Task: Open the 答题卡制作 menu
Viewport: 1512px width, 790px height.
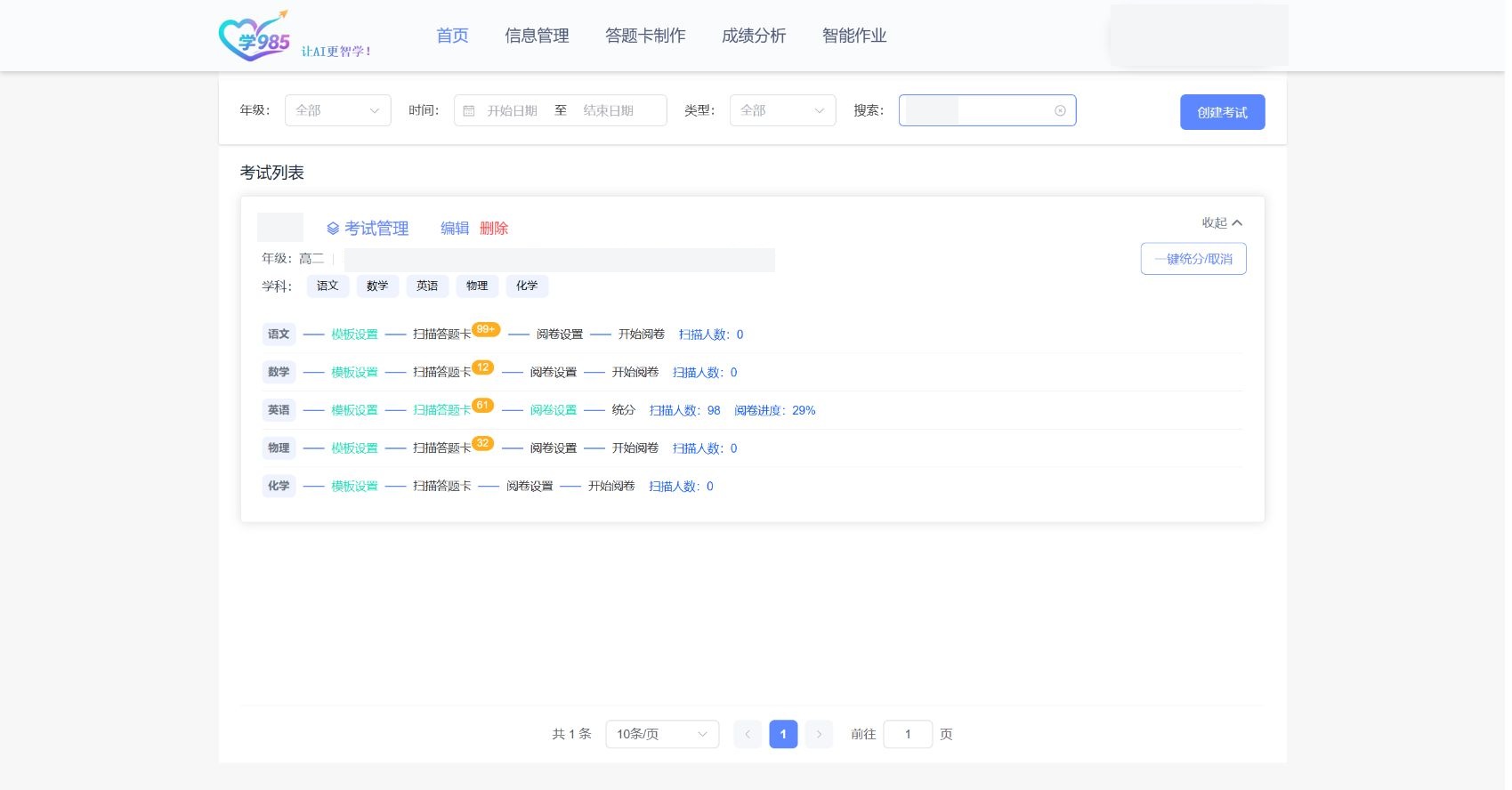Action: (x=645, y=36)
